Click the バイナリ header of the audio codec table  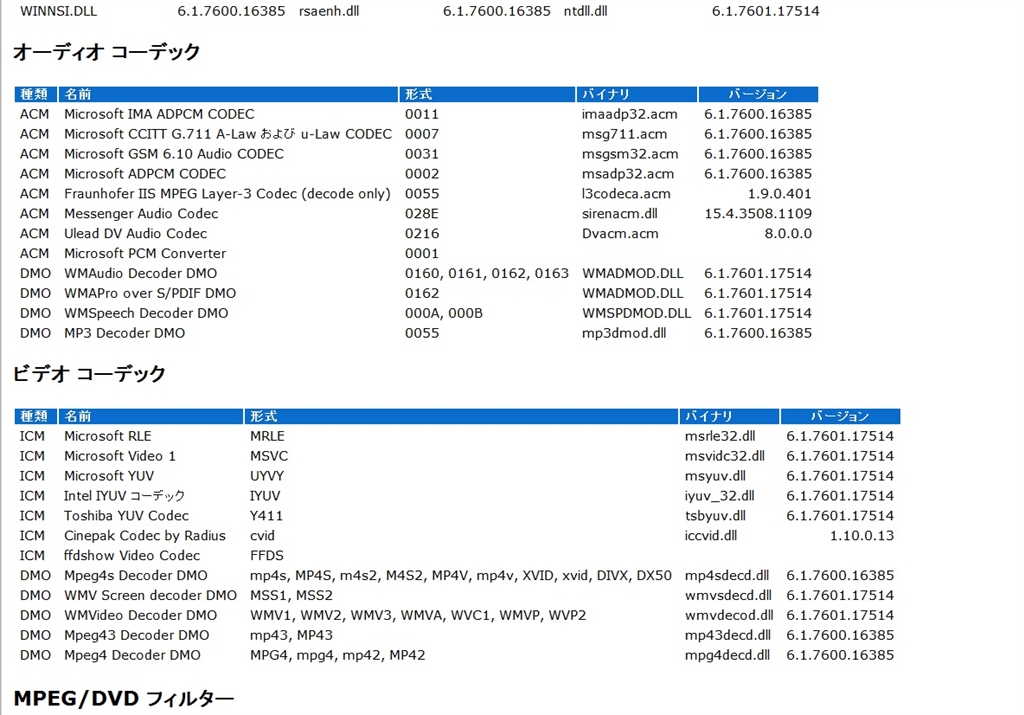click(637, 94)
